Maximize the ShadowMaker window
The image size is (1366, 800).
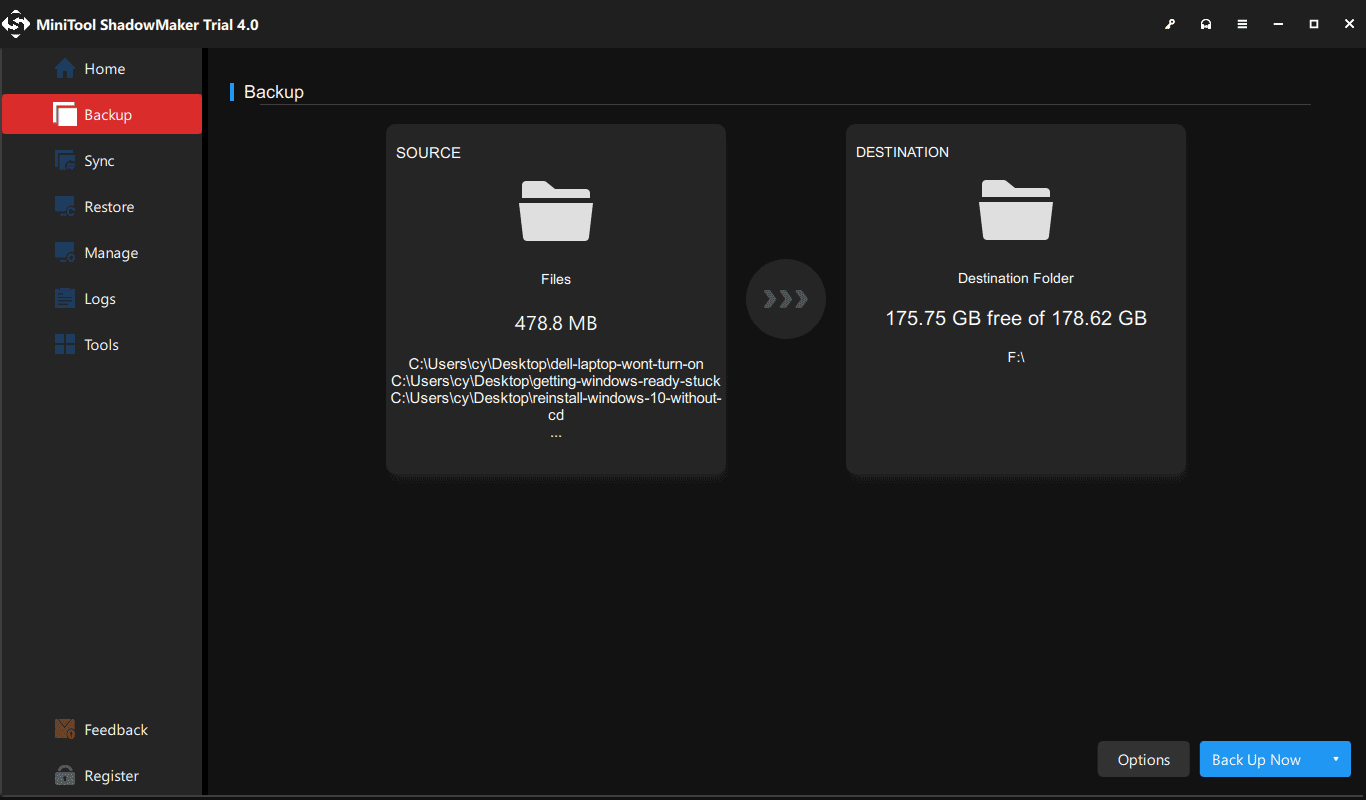1314,24
